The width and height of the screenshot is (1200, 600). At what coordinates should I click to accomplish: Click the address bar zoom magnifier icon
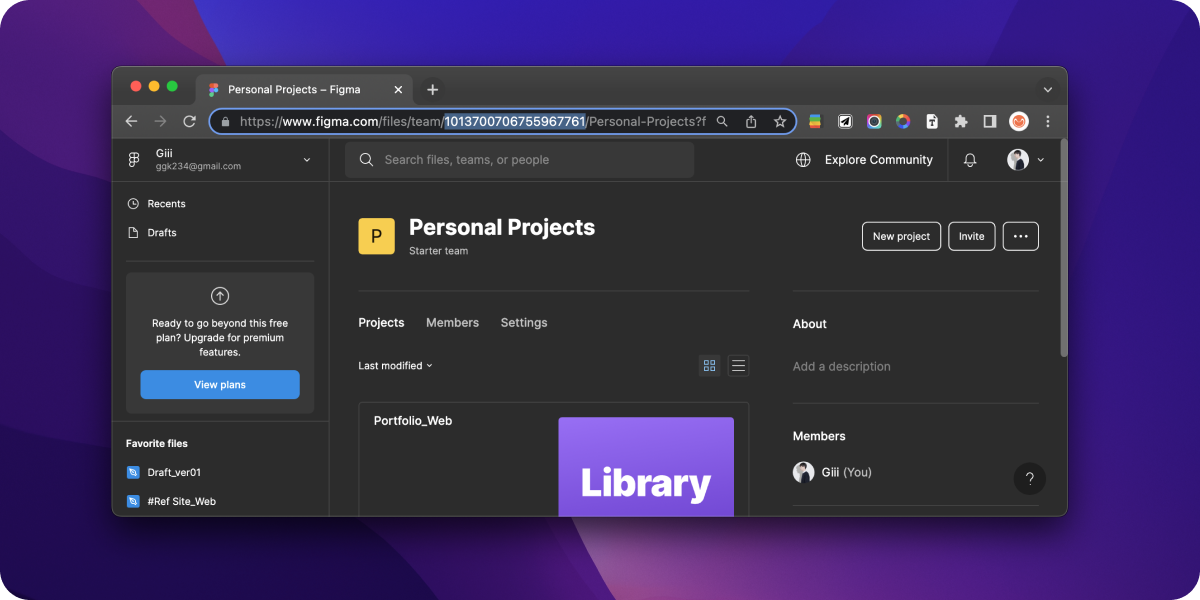[x=722, y=121]
